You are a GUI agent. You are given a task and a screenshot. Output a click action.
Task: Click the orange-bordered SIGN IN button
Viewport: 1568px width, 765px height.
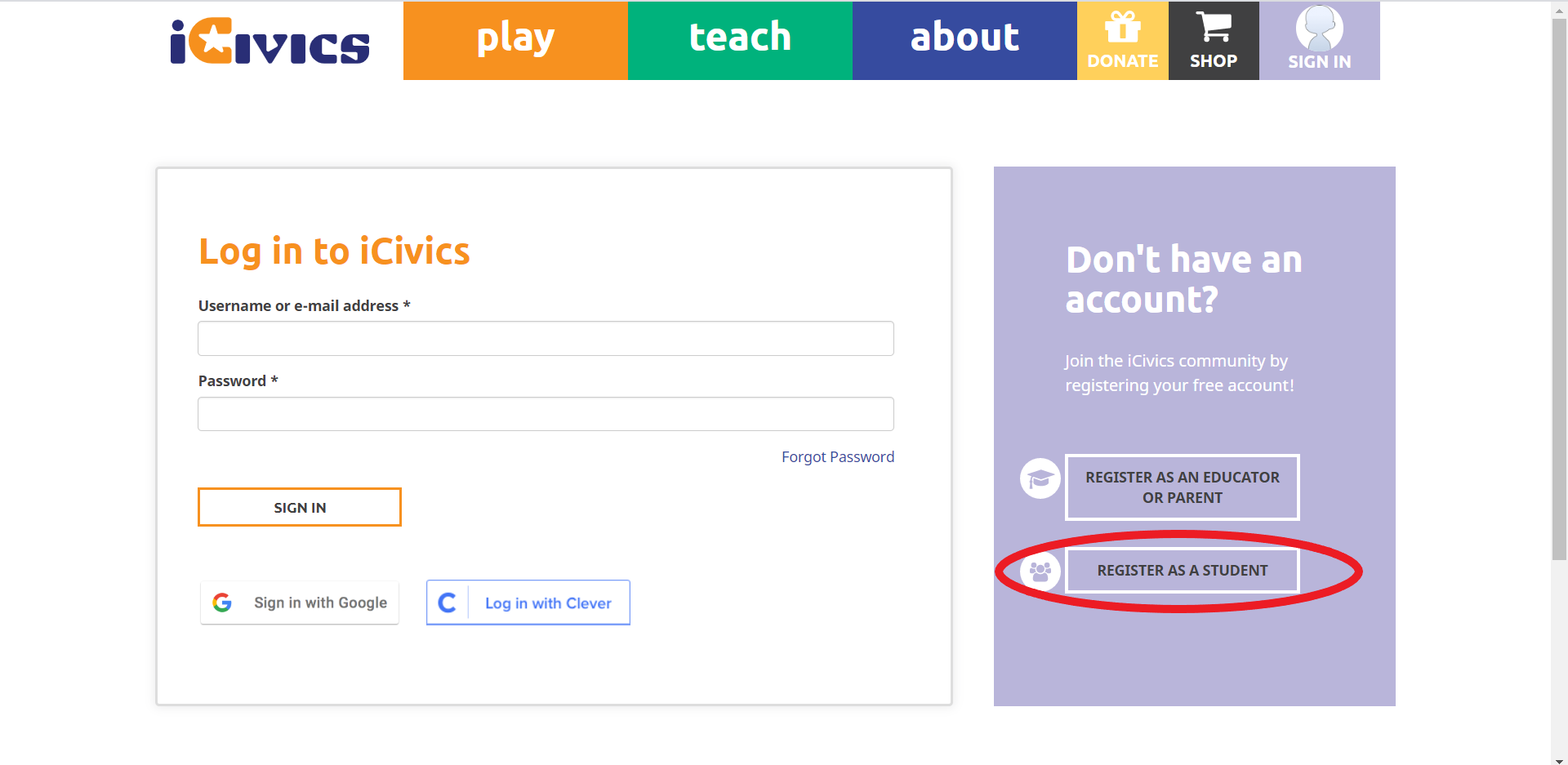(300, 507)
